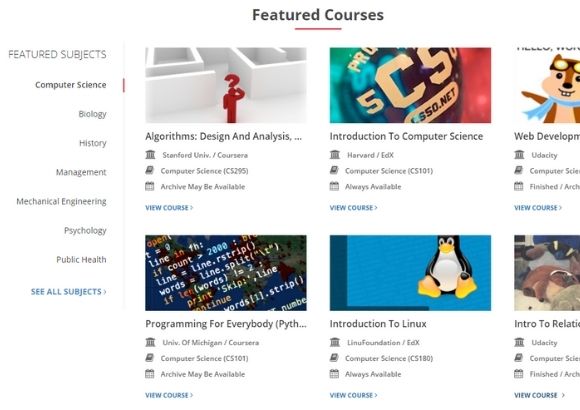Open the Linux penguin course thumbnail
Viewport: 580px width, 410px height.
410,273
